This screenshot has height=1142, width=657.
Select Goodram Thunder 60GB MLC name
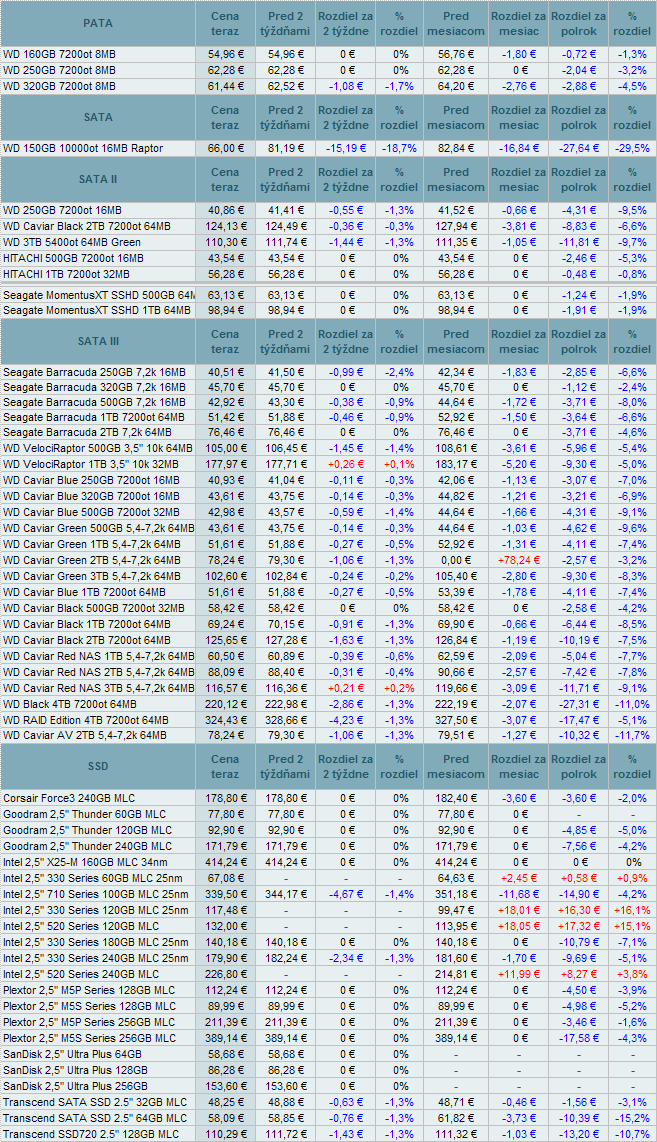pyautogui.click(x=84, y=815)
